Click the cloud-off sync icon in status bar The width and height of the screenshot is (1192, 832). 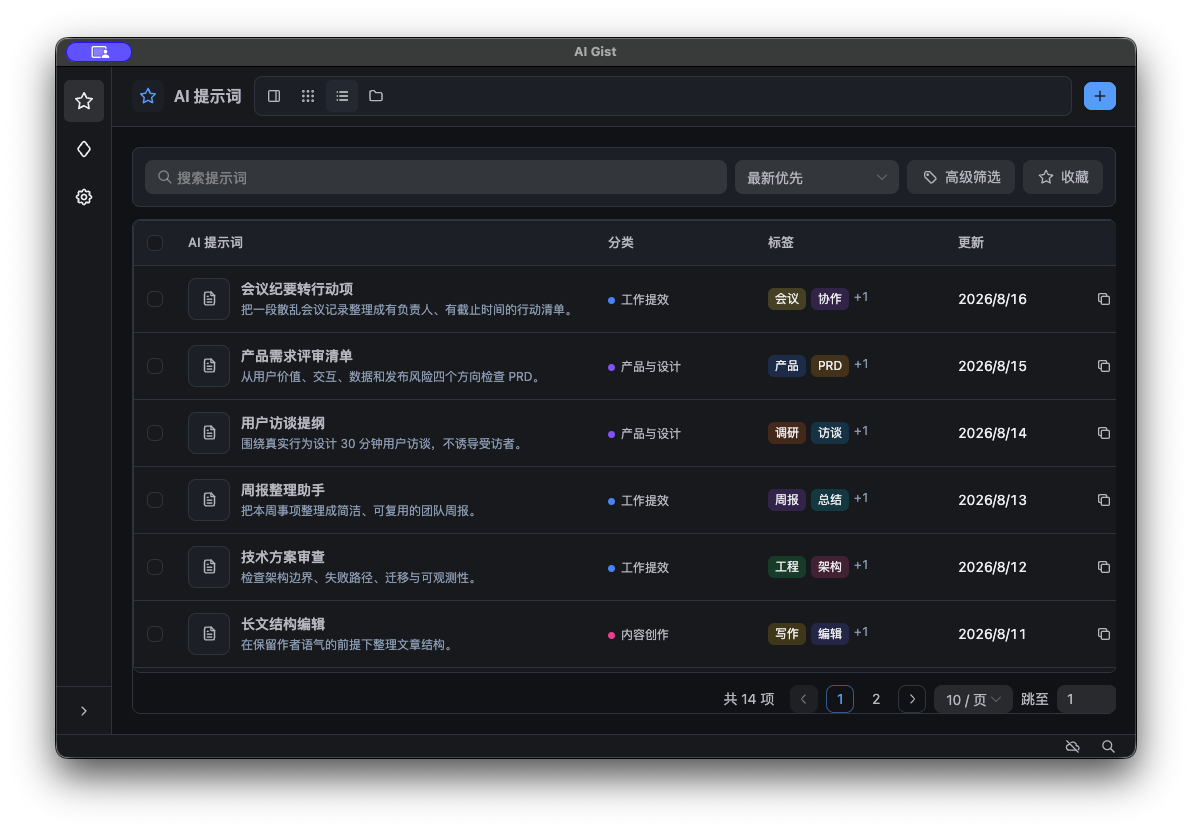tap(1073, 746)
